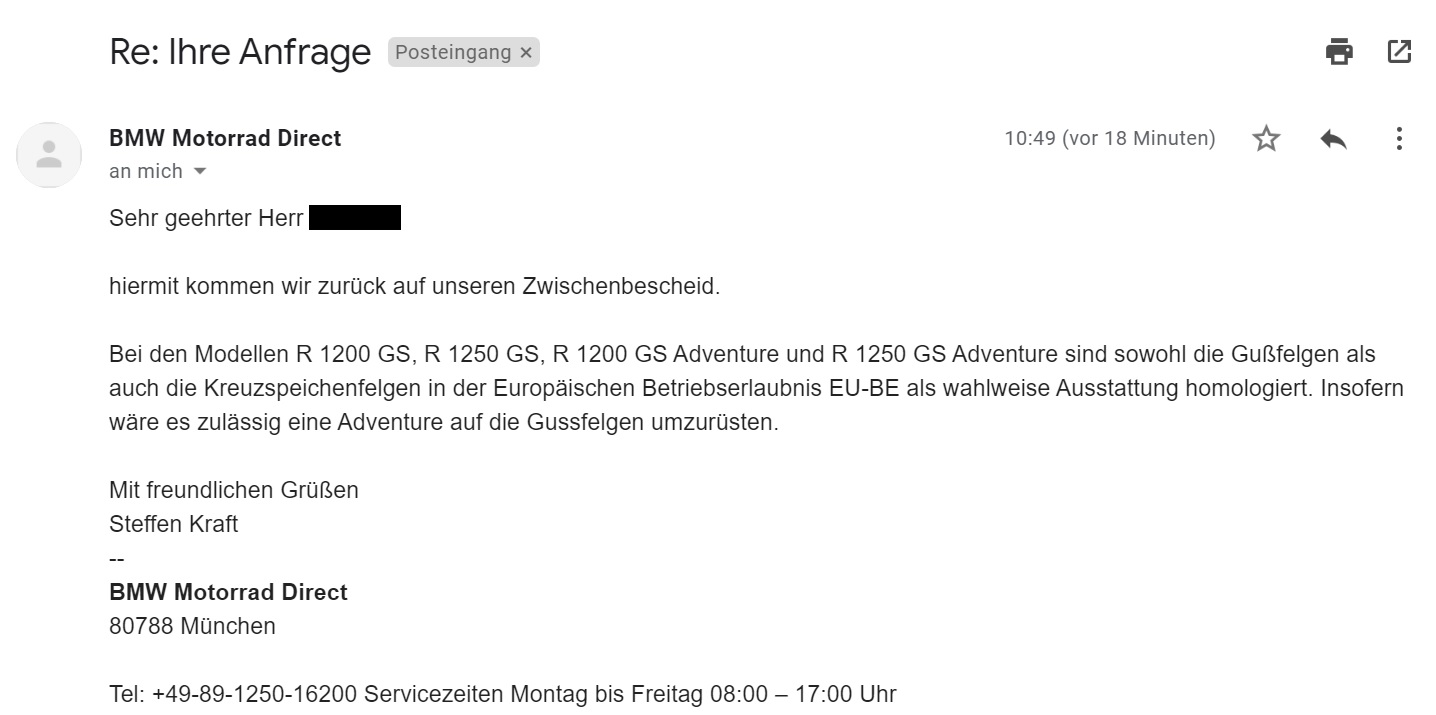Click the 10:49 timestamp

[1109, 139]
